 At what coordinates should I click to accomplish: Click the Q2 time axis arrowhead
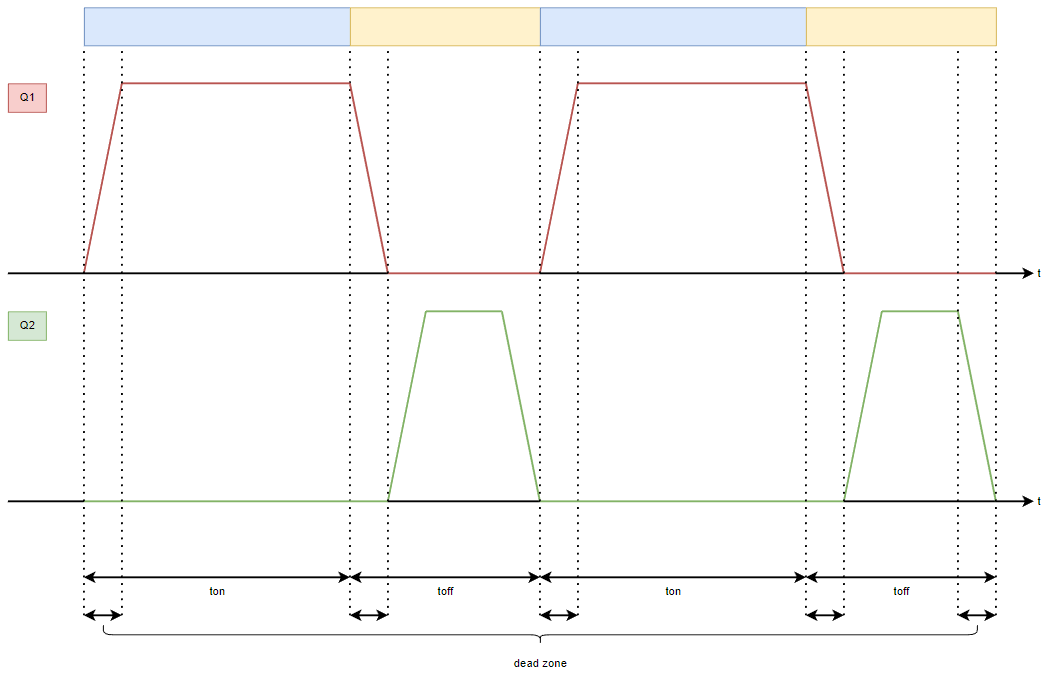(1027, 501)
